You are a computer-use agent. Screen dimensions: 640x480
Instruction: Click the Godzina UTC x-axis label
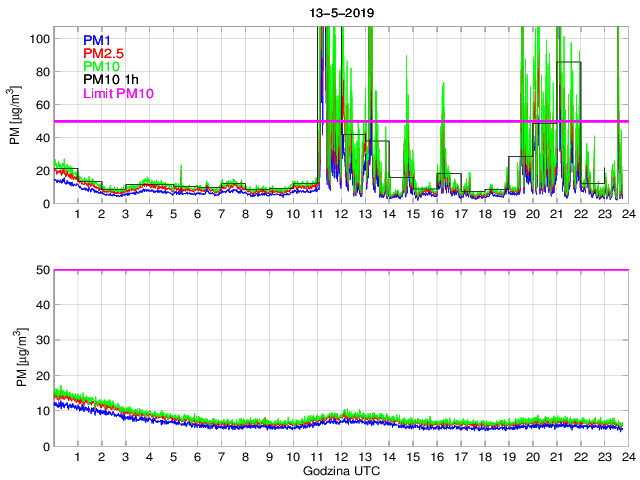pyautogui.click(x=340, y=470)
